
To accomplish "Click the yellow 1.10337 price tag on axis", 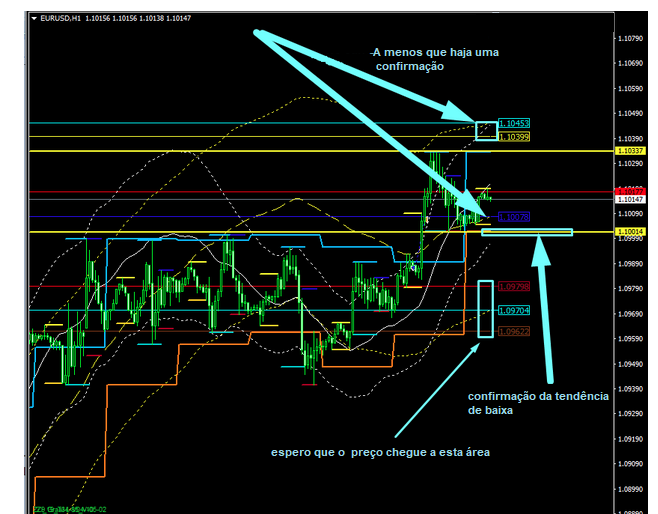I will tap(630, 151).
